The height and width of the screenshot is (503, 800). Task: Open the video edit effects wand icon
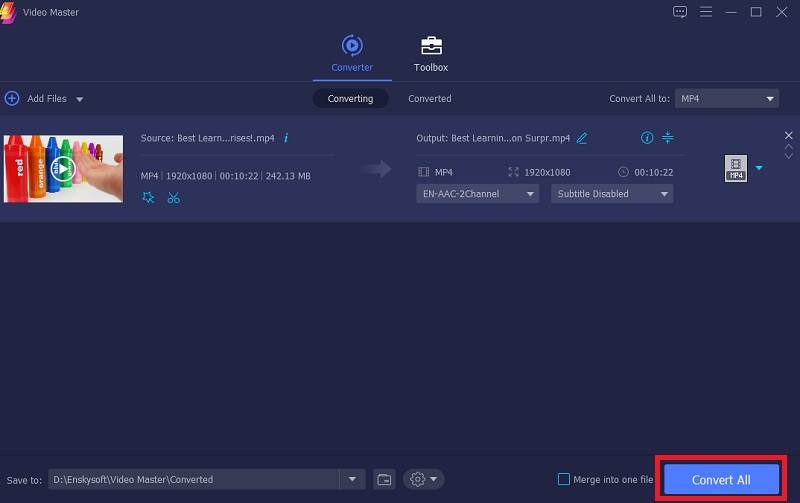click(x=149, y=197)
